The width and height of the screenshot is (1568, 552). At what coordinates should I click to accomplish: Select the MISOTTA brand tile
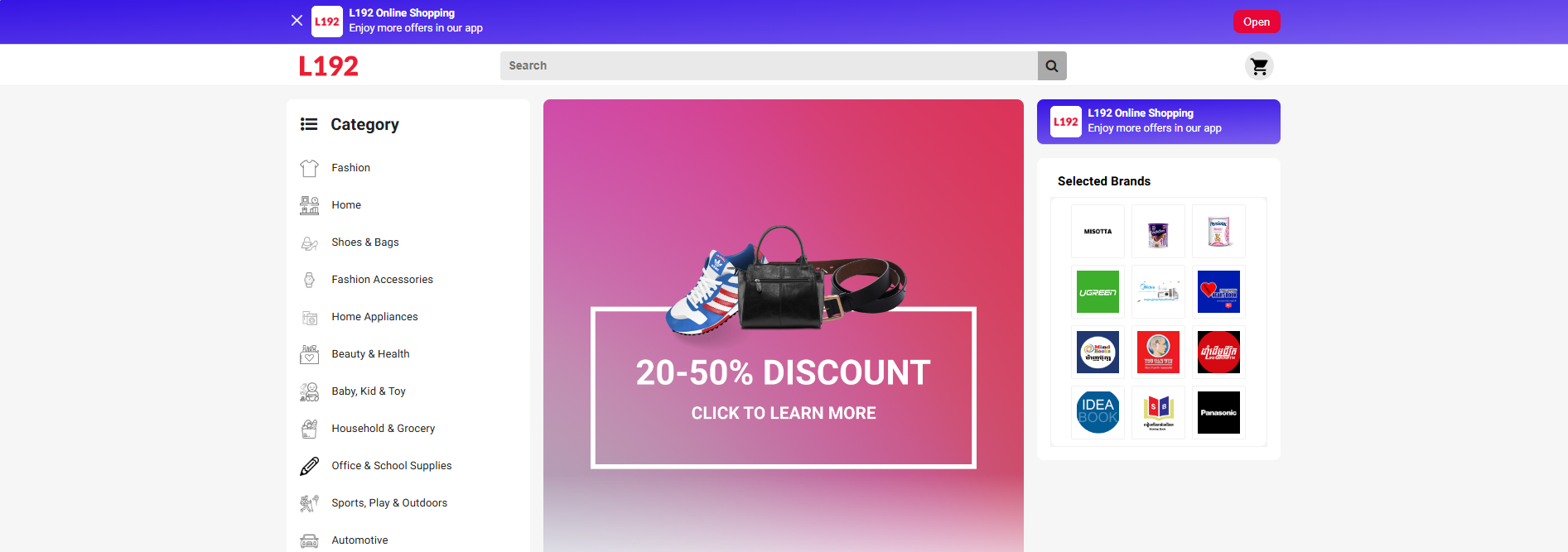point(1098,232)
